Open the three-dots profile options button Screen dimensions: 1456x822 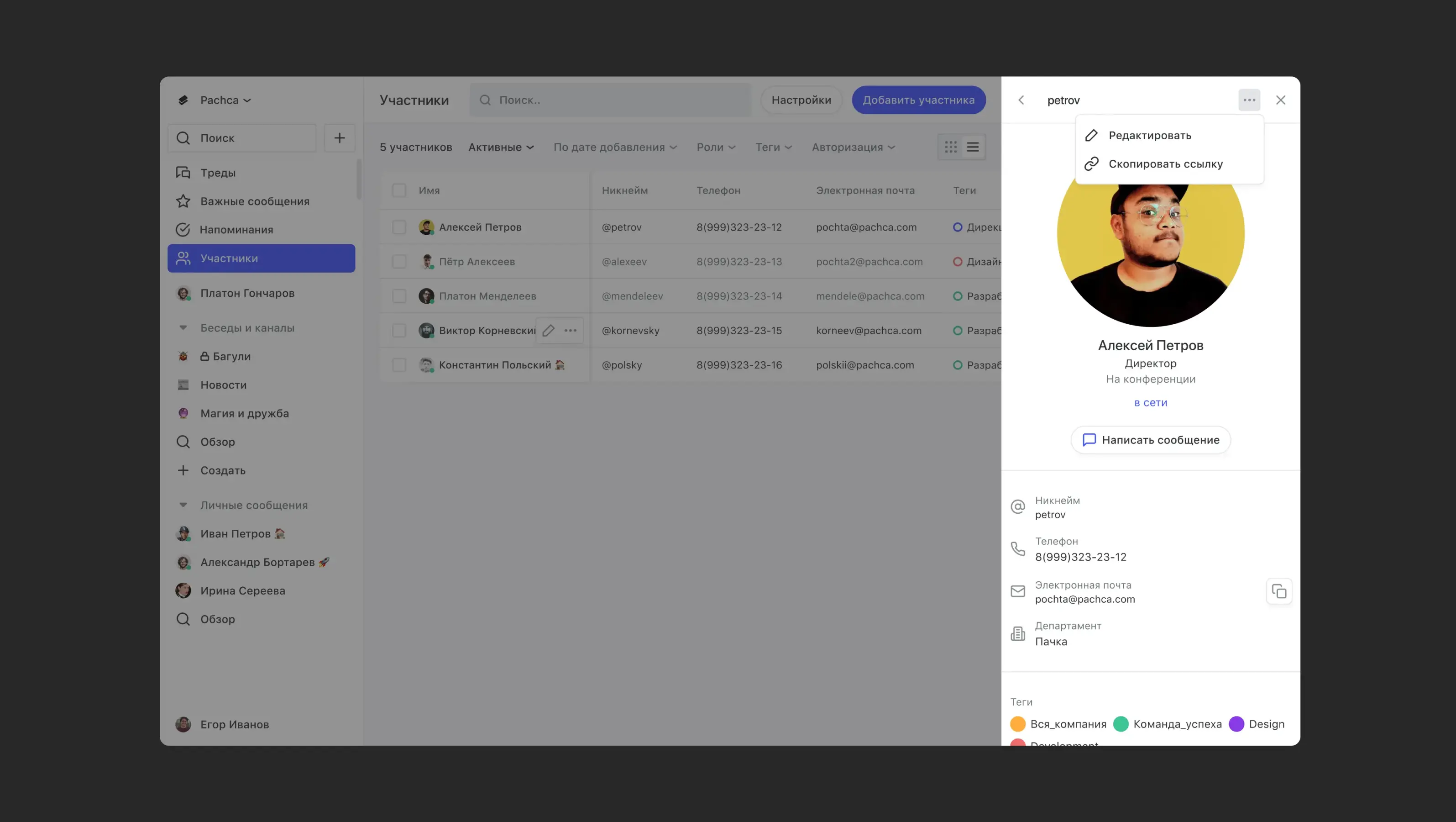pyautogui.click(x=1249, y=100)
